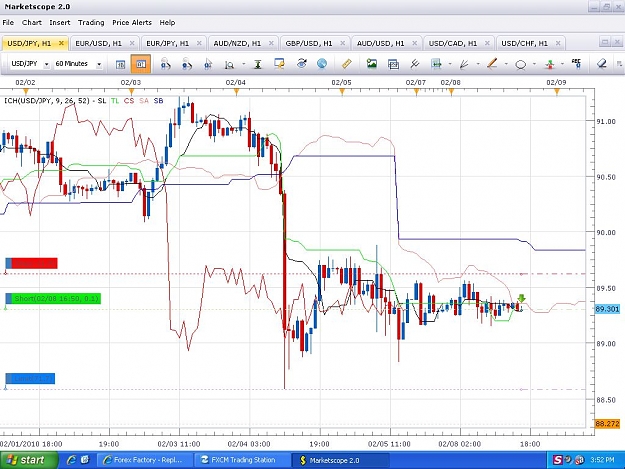This screenshot has width=625, height=469.
Task: Open the Windows start button
Action: [x=29, y=460]
